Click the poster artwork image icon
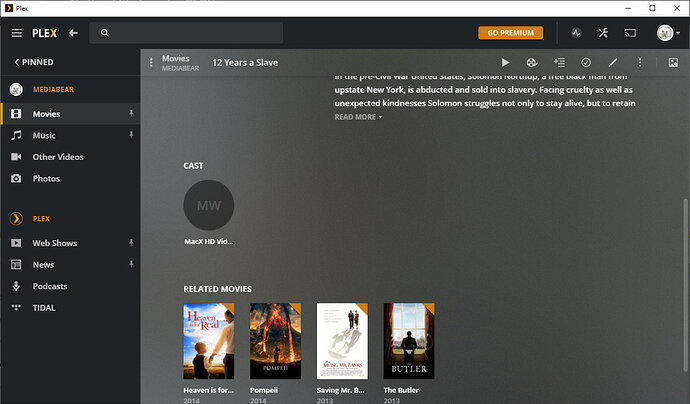This screenshot has height=404, width=690. (x=673, y=62)
